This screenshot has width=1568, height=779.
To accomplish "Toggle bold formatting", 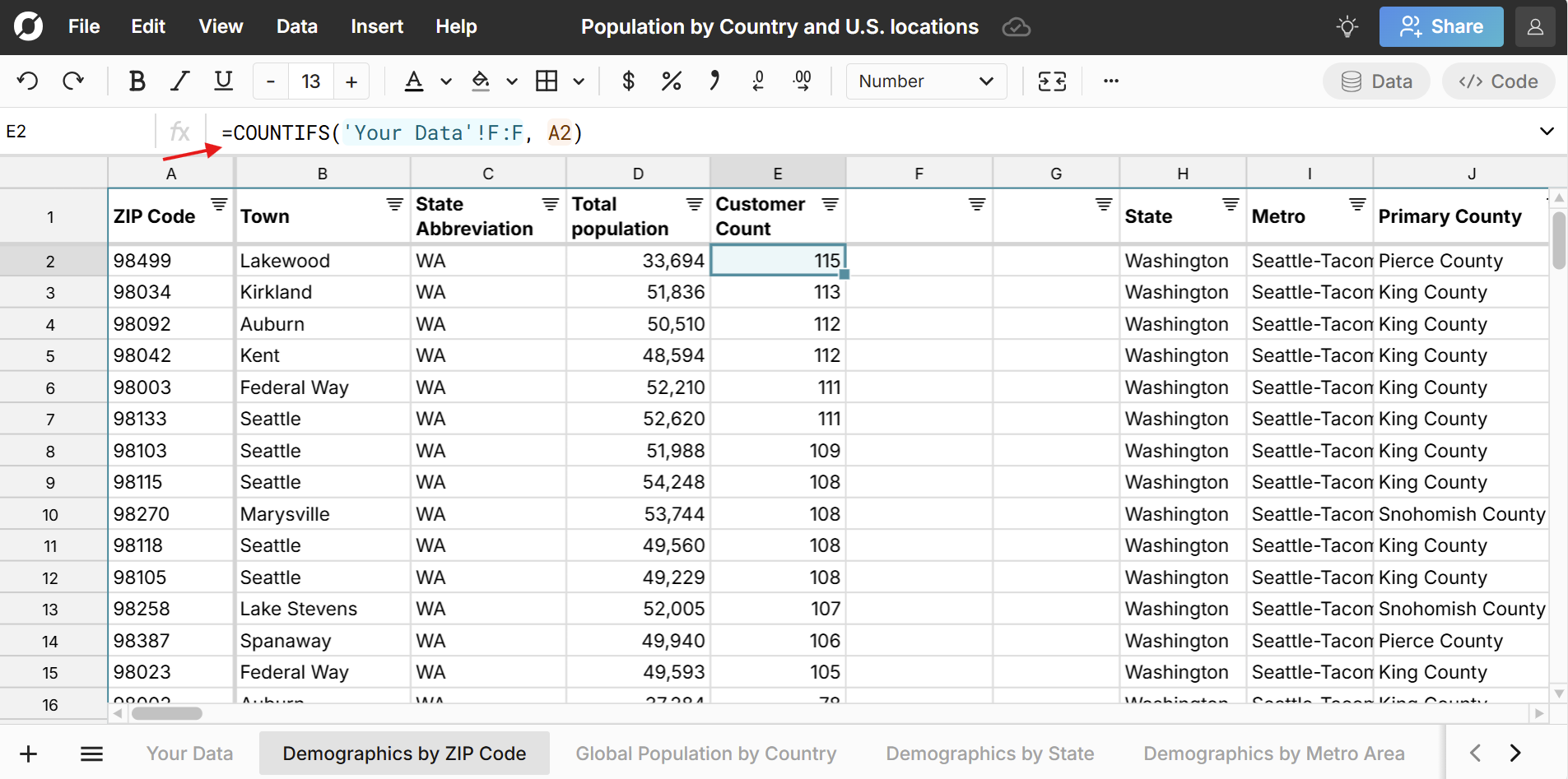I will (137, 81).
